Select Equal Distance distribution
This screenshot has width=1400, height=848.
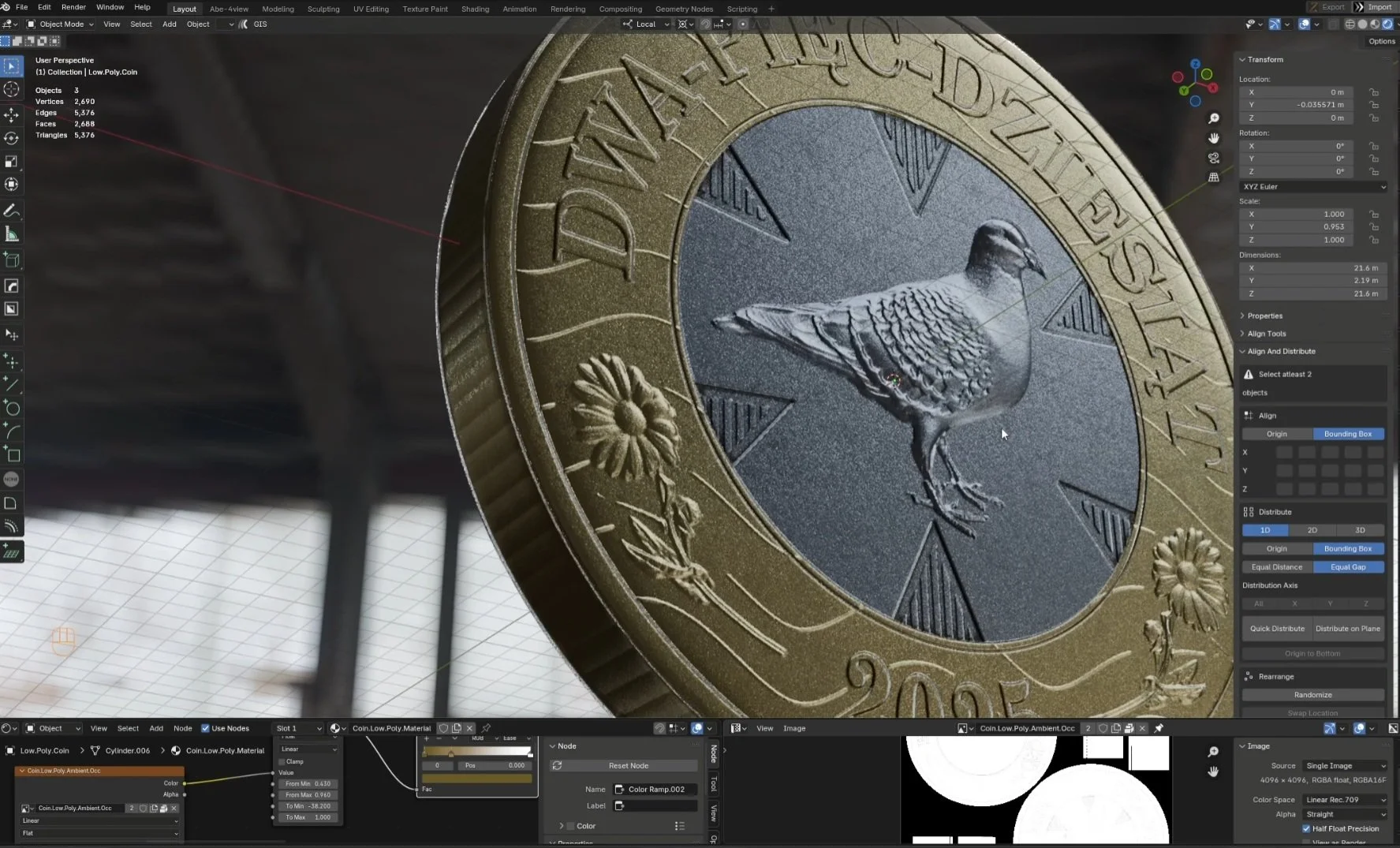[x=1277, y=567]
